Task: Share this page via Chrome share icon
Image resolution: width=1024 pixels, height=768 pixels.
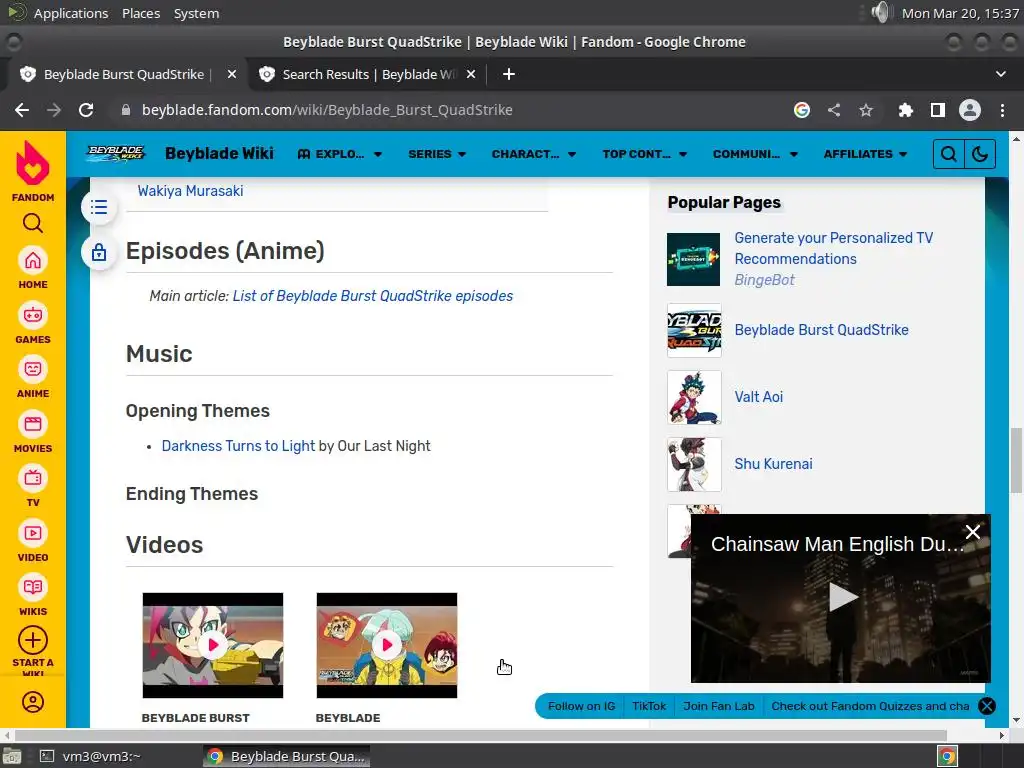Action: [834, 110]
